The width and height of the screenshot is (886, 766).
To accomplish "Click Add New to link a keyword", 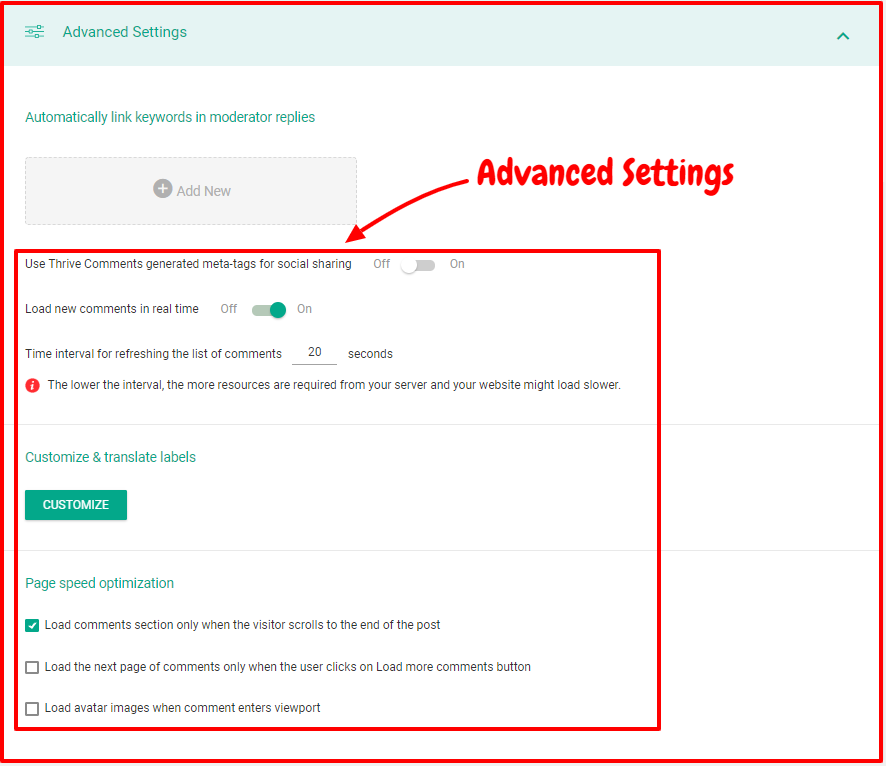I will [191, 190].
